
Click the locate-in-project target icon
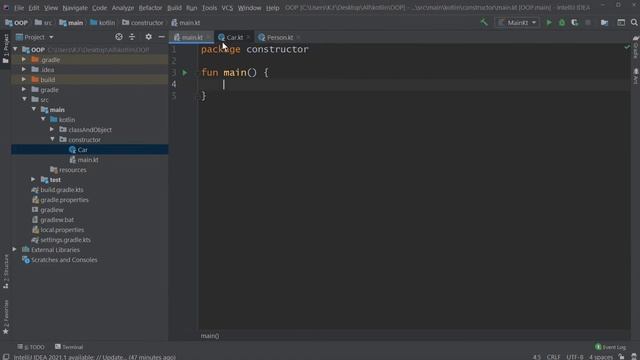click(119, 37)
